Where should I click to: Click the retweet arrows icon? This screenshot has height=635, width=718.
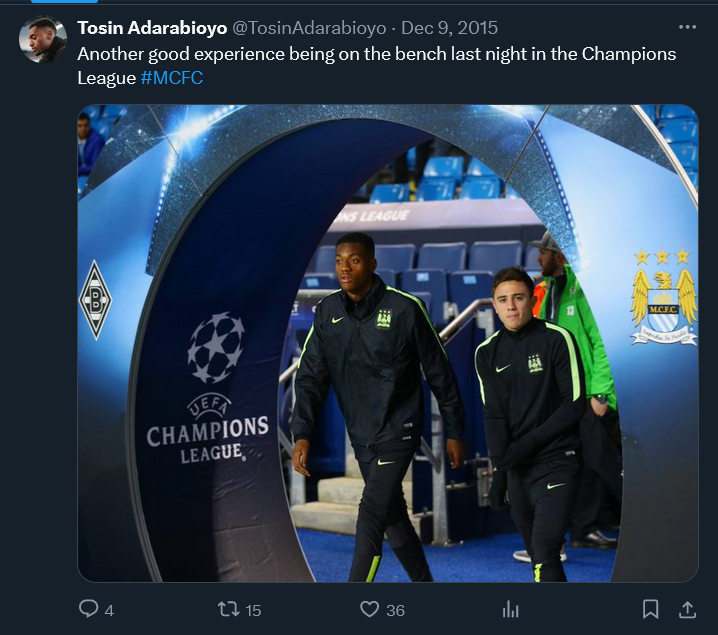228,609
